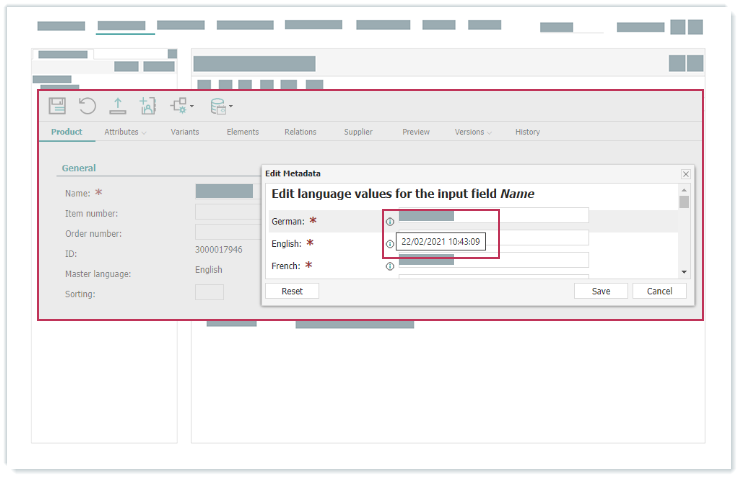Screen dimensions: 741x479
Task: Click info icon next to German field
Action: (x=390, y=222)
